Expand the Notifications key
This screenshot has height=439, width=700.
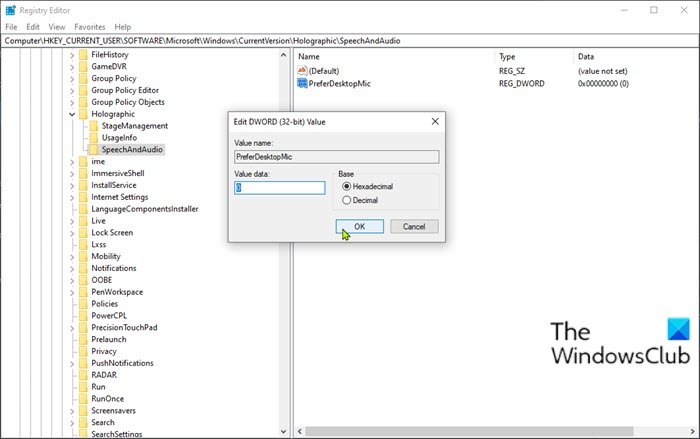72,268
